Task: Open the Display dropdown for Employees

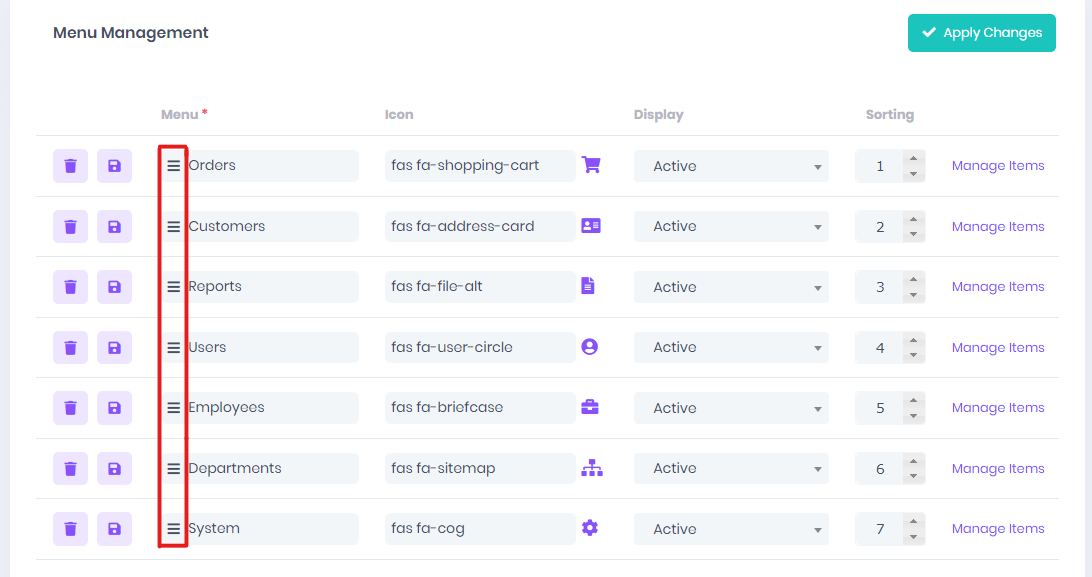Action: [x=731, y=408]
